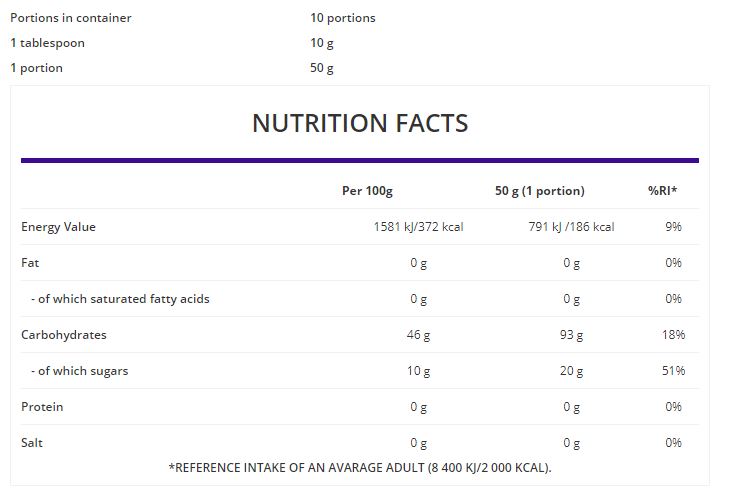Click the Carbohydrates row label
Image resolution: width=729 pixels, height=501 pixels.
[x=64, y=335]
